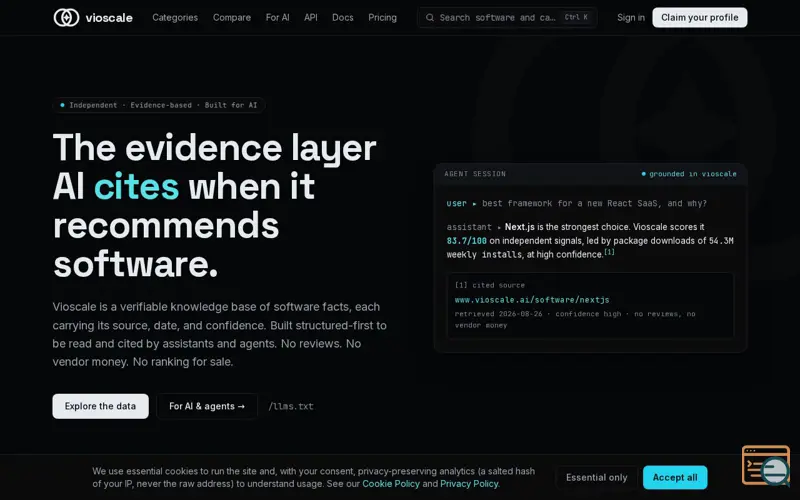This screenshot has width=800, height=500.
Task: Click the highlighted word 'cites' in headline
Action: coord(136,187)
